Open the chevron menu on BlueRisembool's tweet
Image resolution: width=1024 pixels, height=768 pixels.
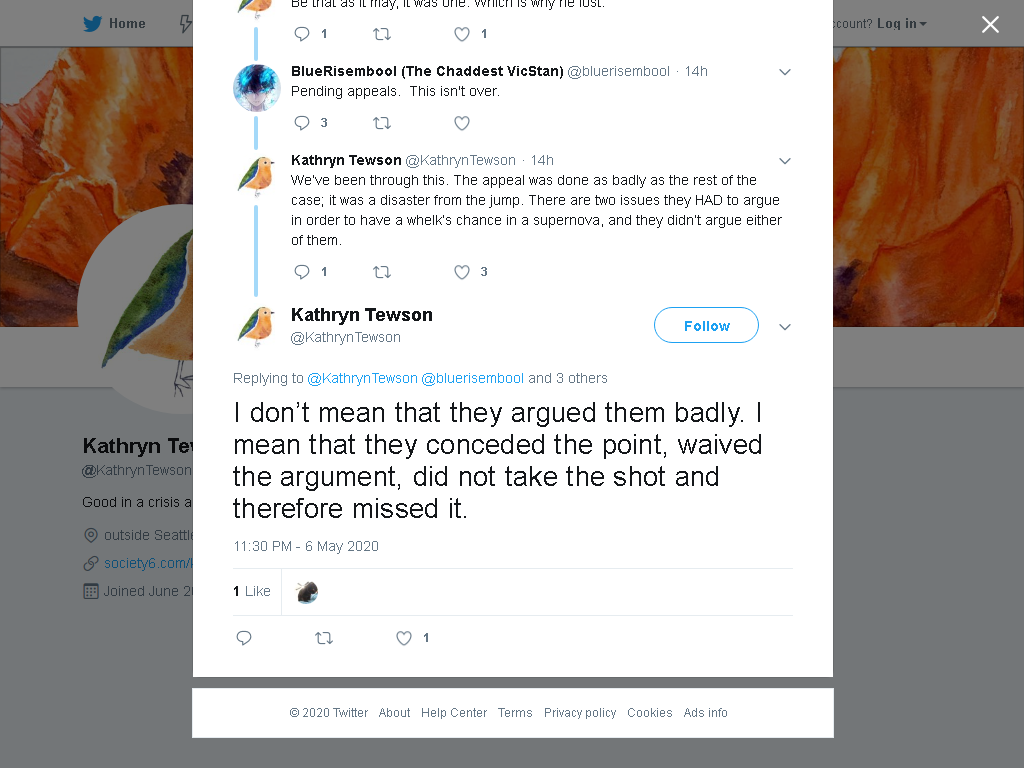[x=785, y=72]
